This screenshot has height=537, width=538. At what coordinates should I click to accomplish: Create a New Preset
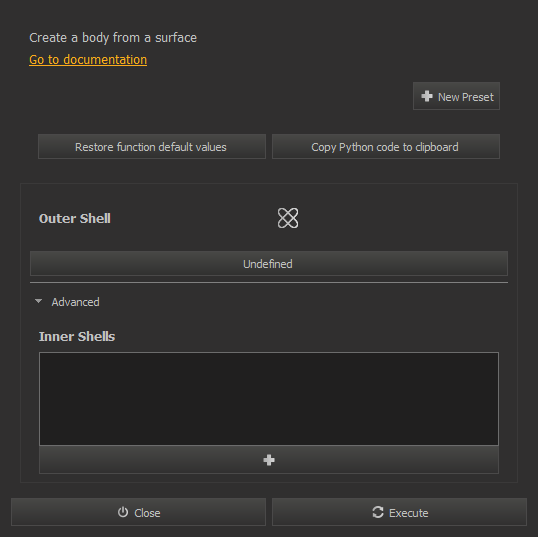point(456,96)
